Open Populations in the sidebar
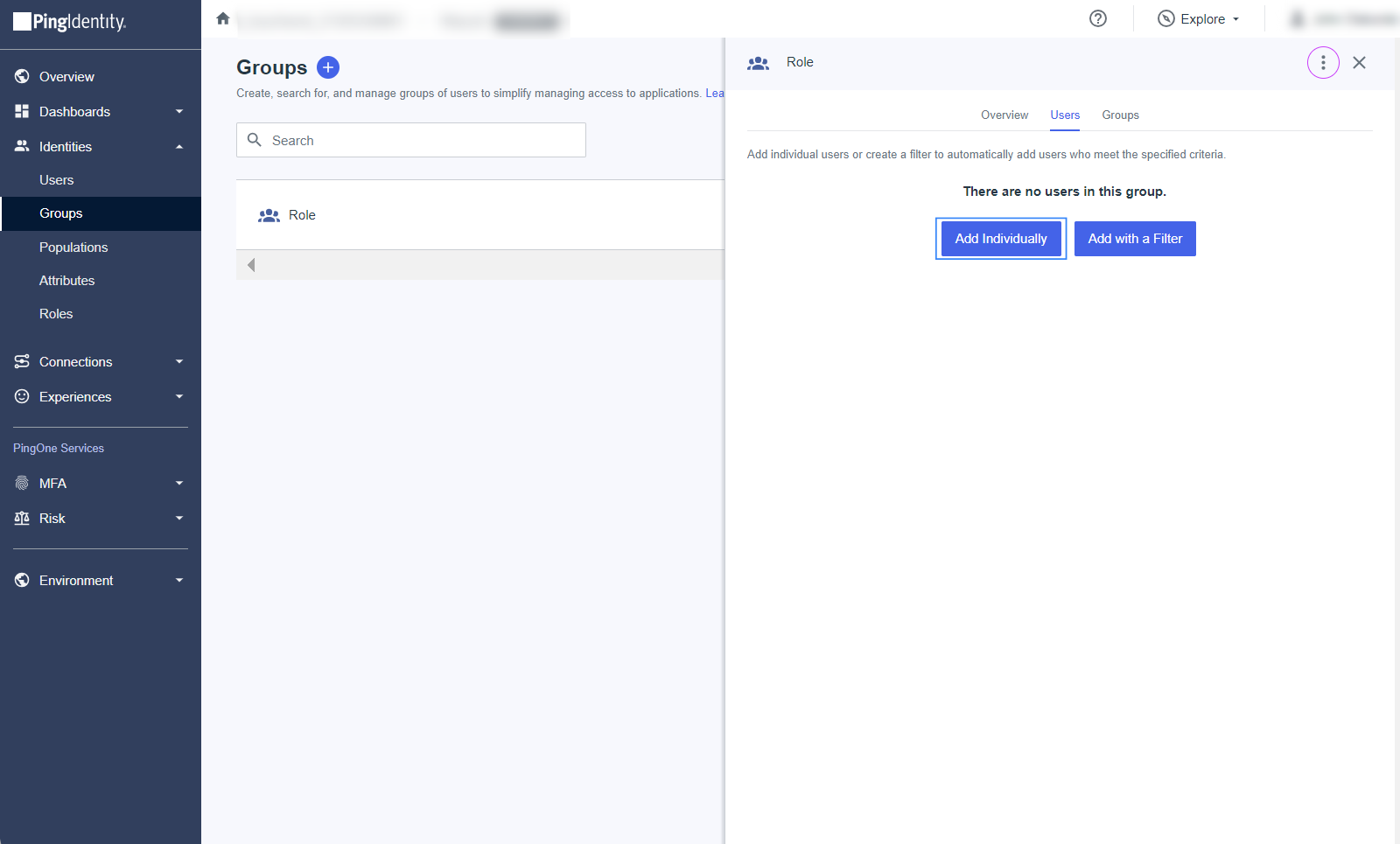 tap(73, 248)
